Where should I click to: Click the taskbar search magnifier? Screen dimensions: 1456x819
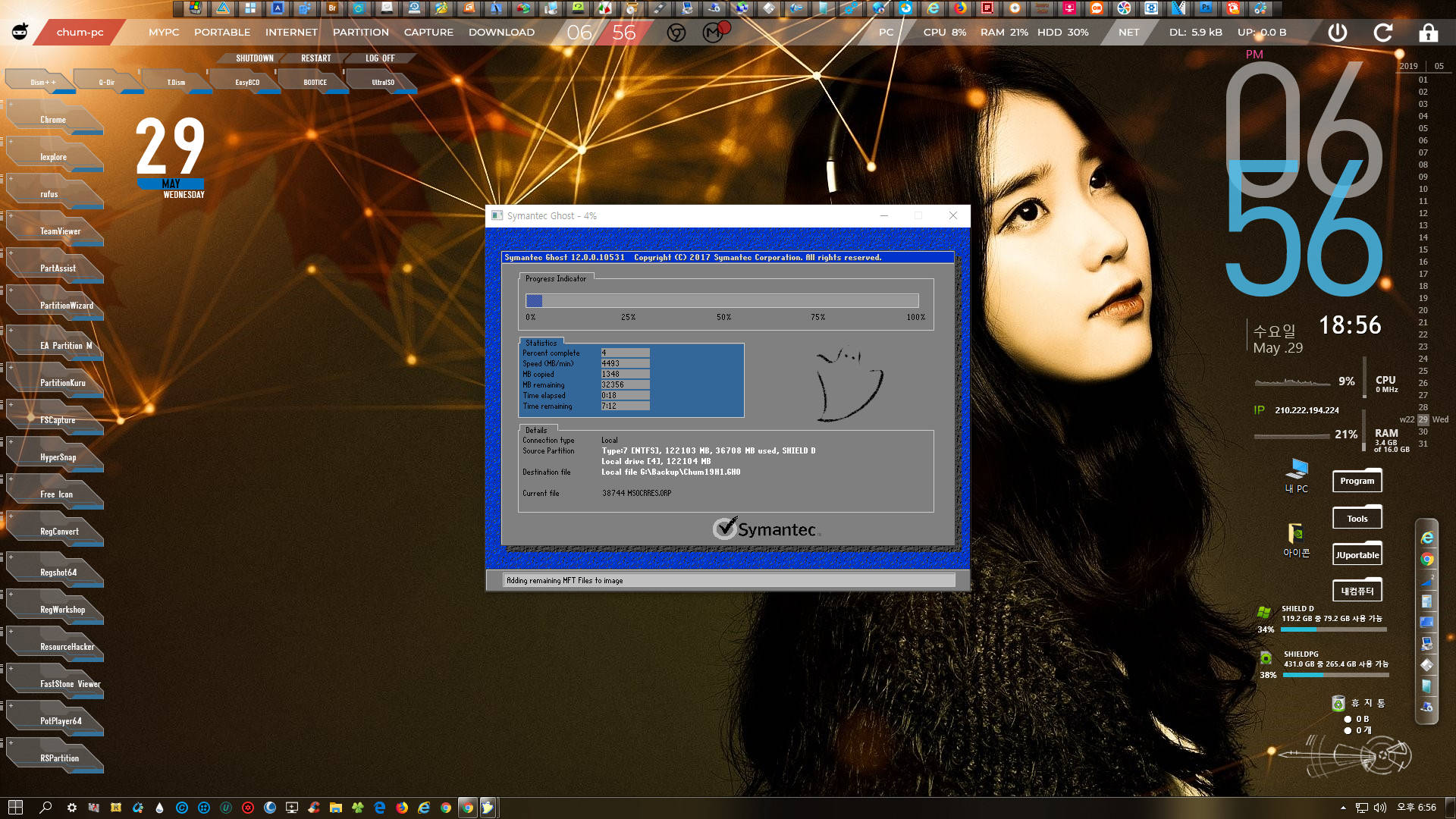[x=45, y=808]
